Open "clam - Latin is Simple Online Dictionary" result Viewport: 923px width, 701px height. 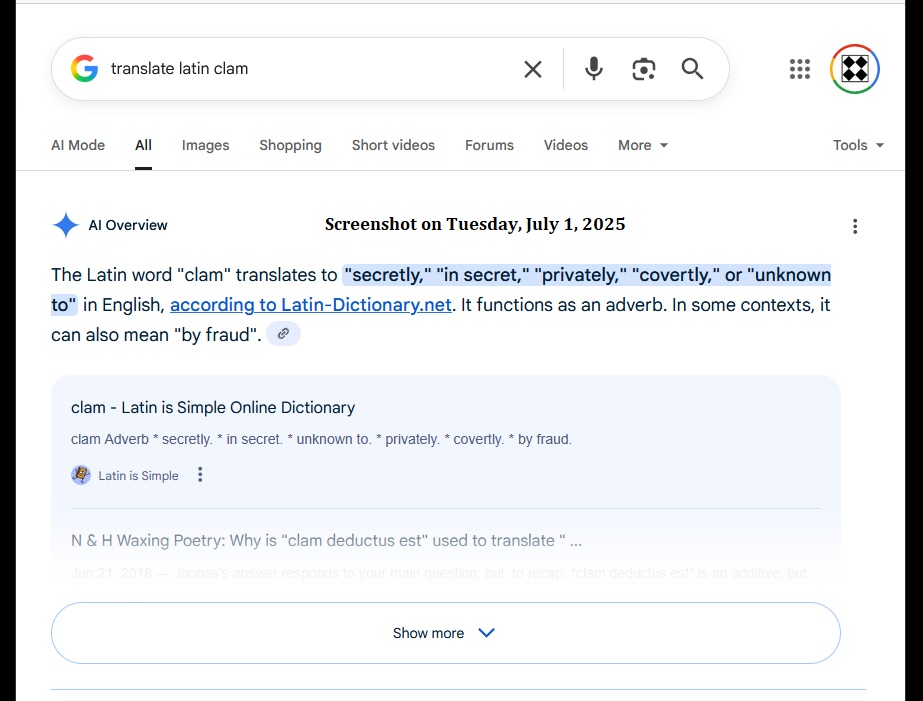point(213,408)
